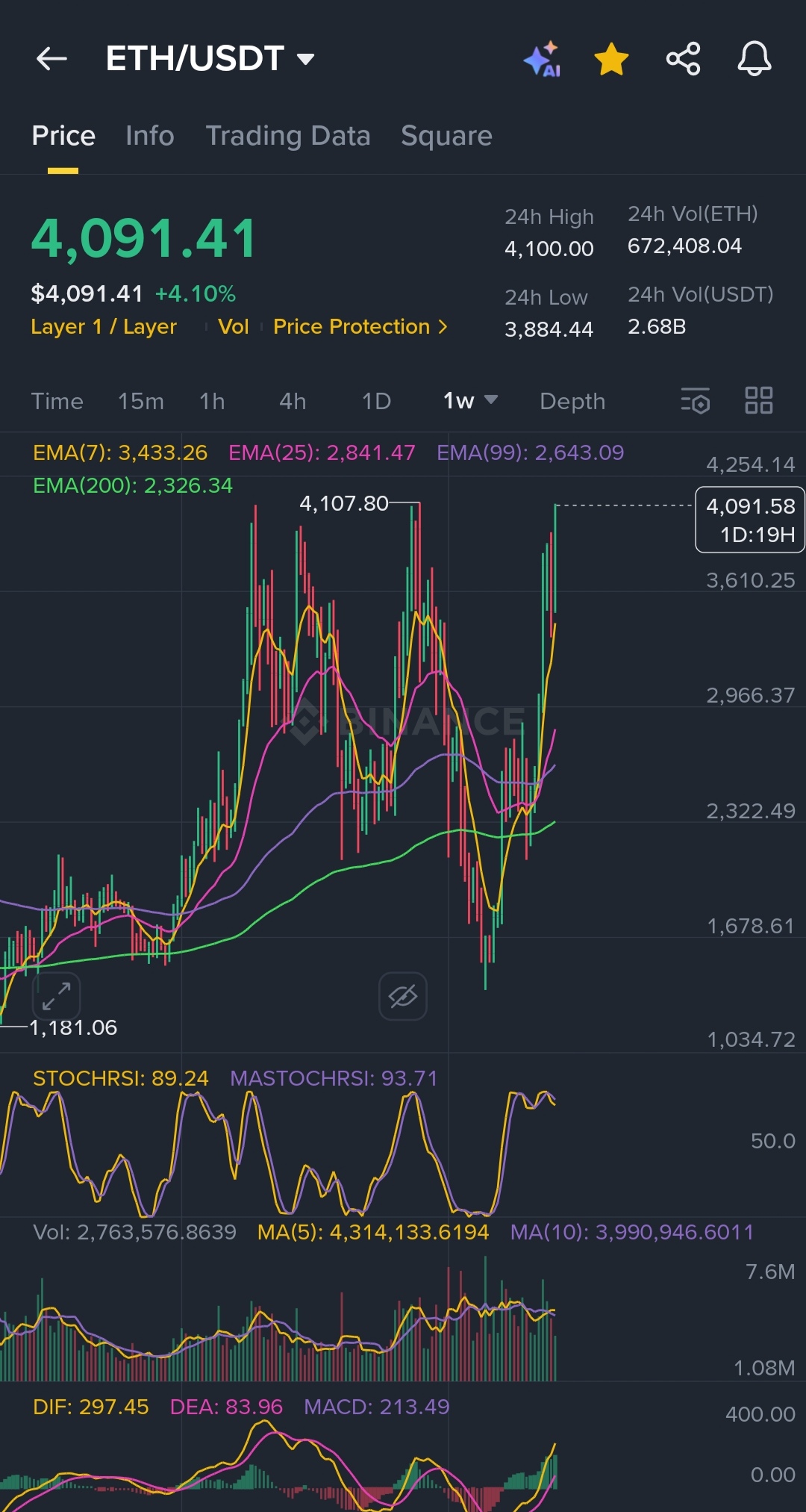Screen dimensions: 806x1512
Task: Tap the EMA(25): 2,841.47 label
Action: (322, 452)
